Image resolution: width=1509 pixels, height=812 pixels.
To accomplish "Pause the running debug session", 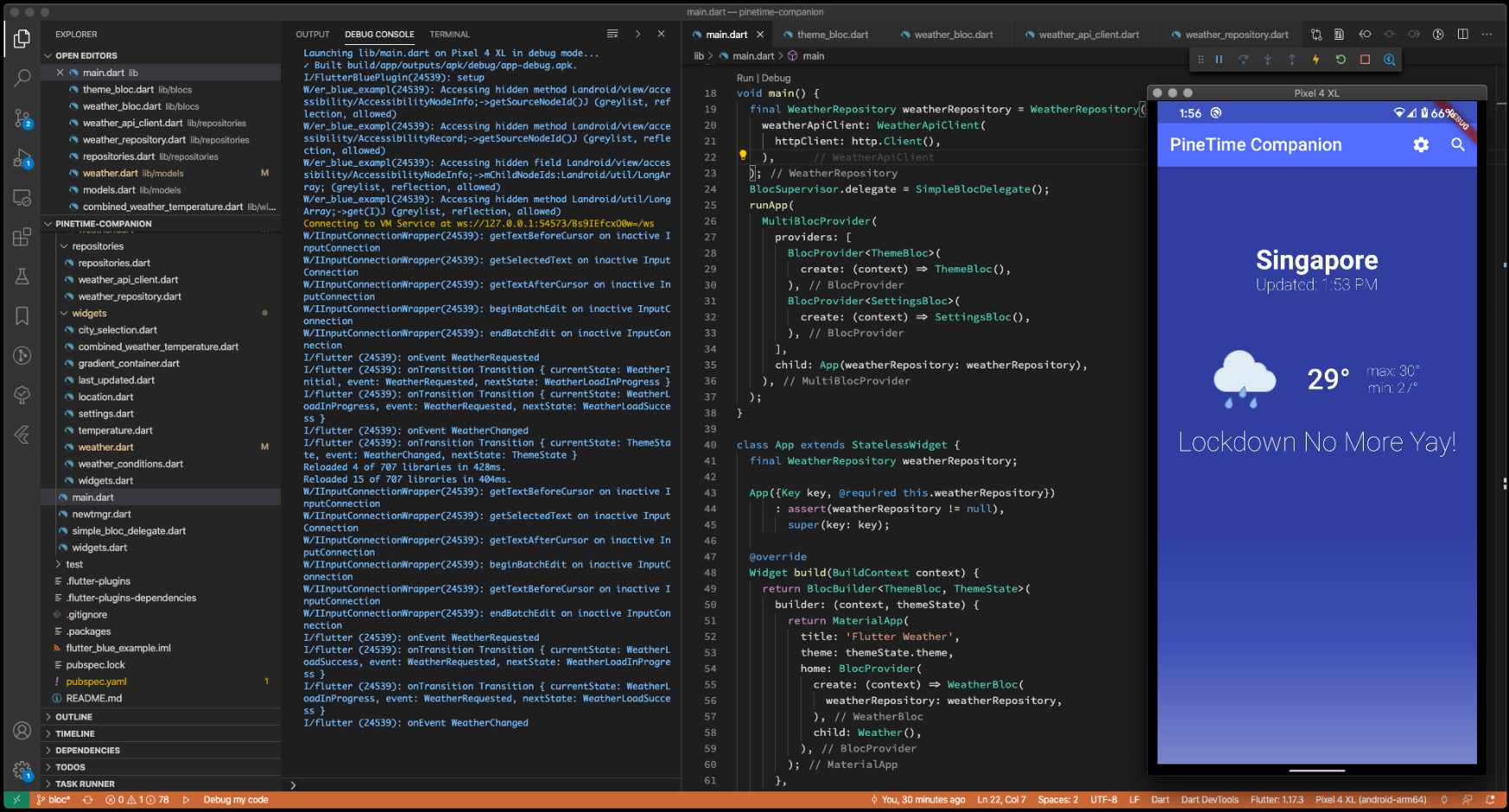I will click(x=1218, y=60).
